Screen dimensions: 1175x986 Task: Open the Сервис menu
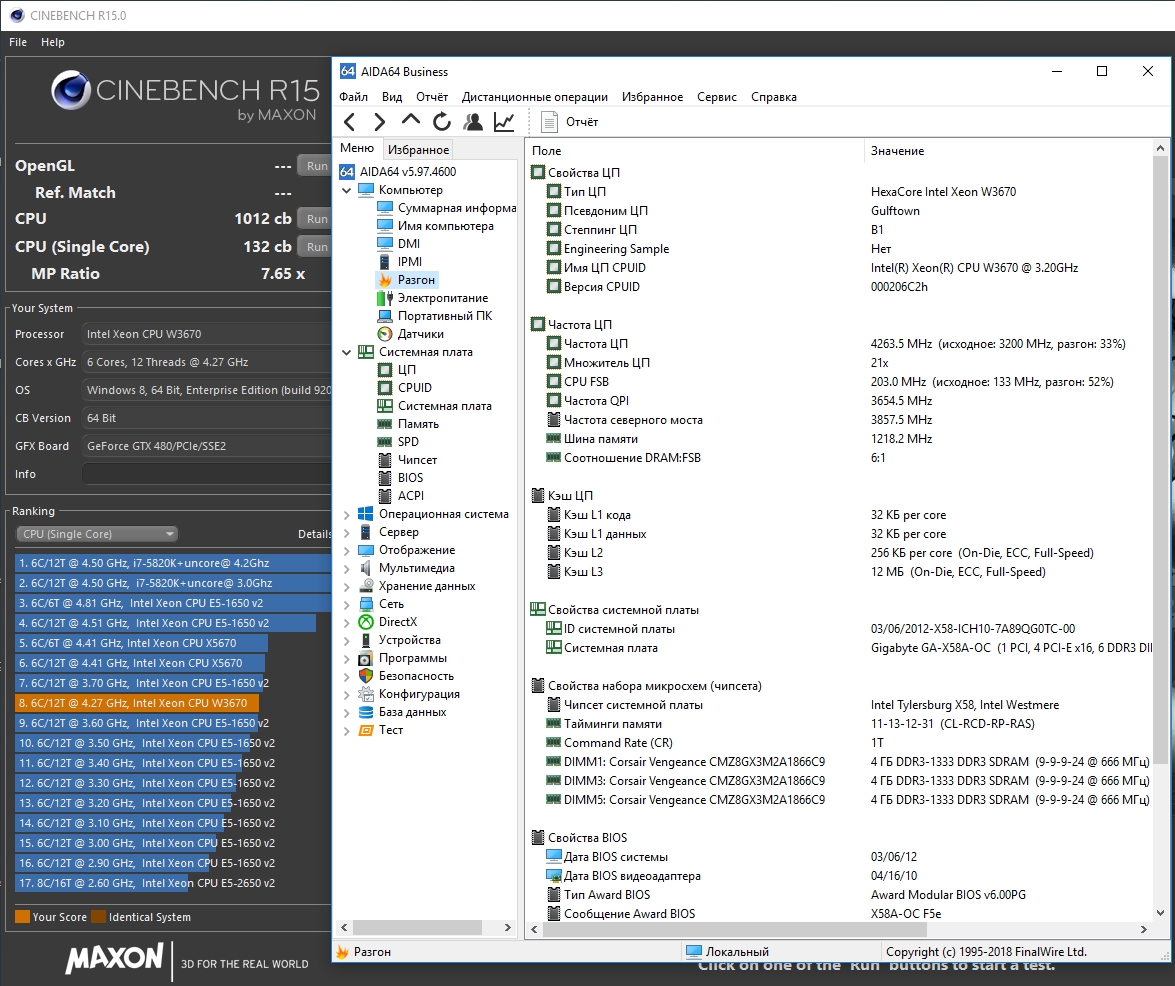click(x=716, y=97)
